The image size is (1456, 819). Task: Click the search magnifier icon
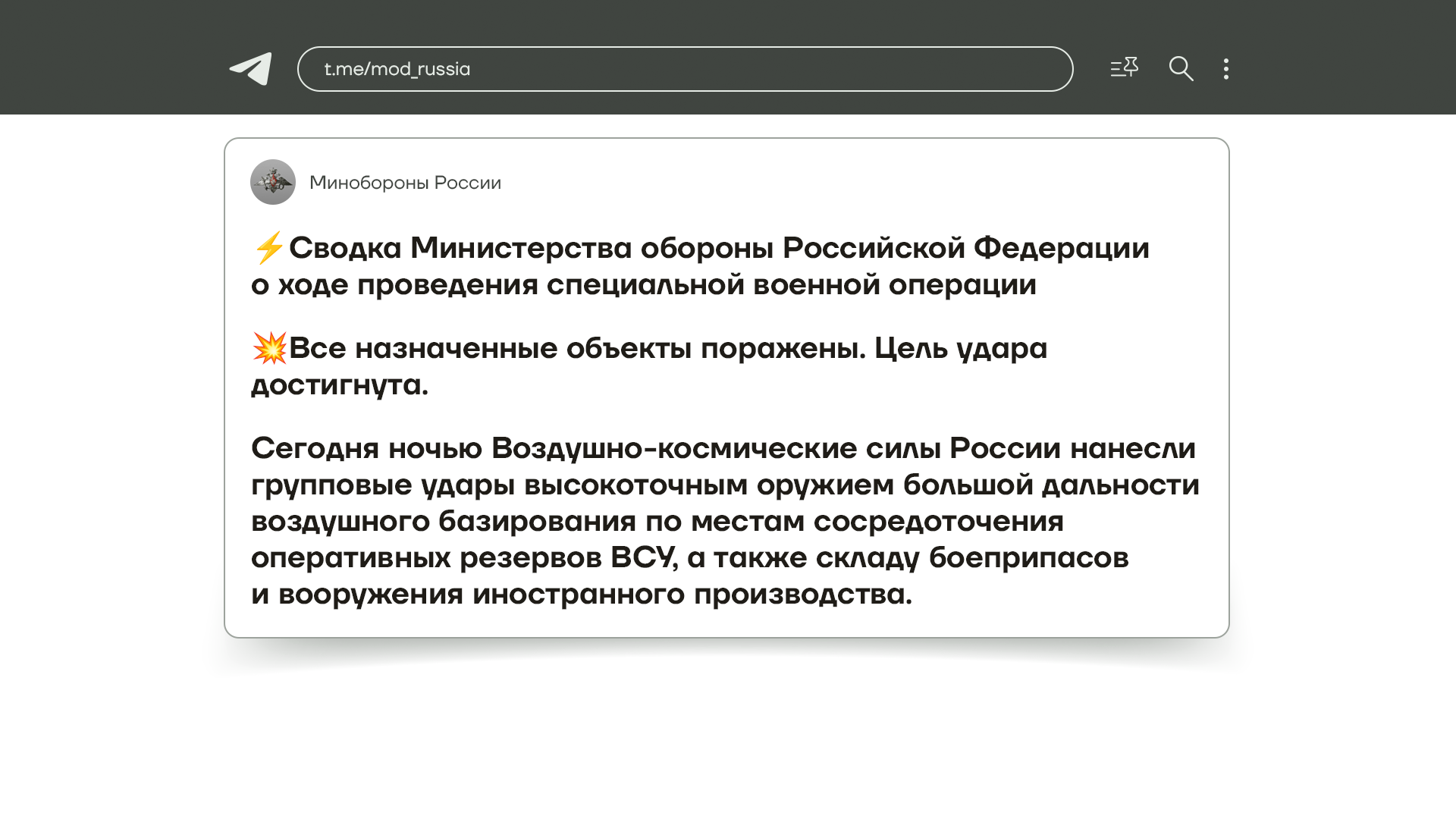coord(1181,69)
